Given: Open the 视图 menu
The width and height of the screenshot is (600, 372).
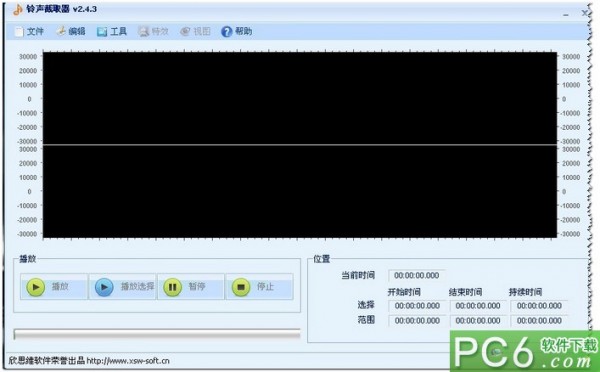Looking at the screenshot, I should tap(196, 31).
